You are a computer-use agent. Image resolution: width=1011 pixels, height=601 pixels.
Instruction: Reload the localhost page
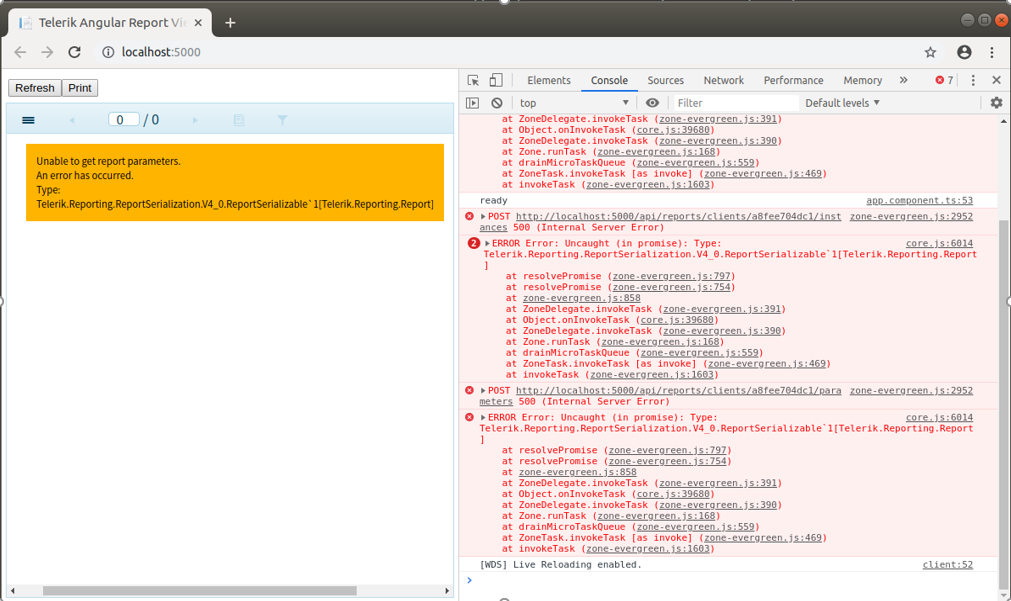[x=75, y=52]
